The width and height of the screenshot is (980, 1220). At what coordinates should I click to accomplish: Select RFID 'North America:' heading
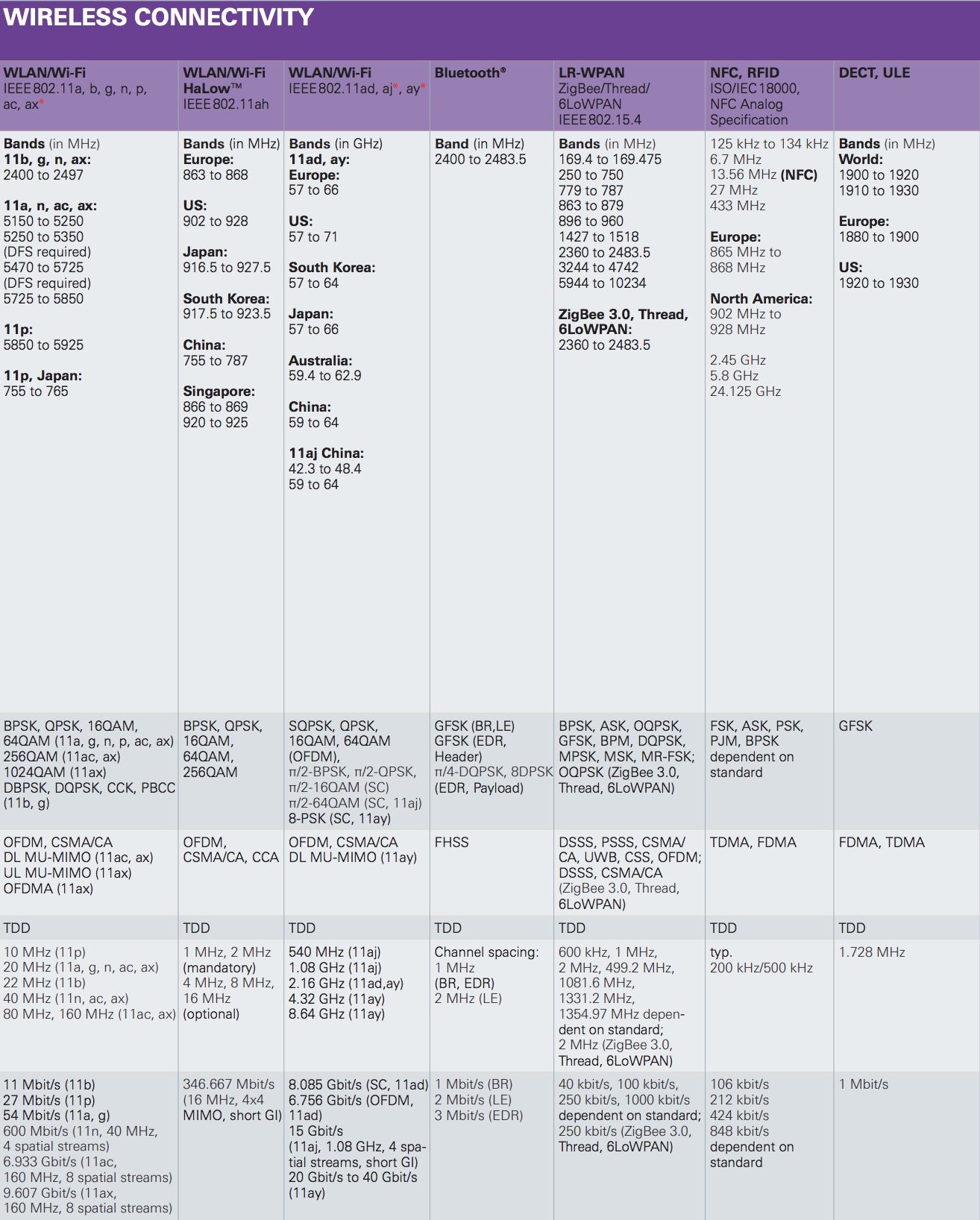point(761,299)
